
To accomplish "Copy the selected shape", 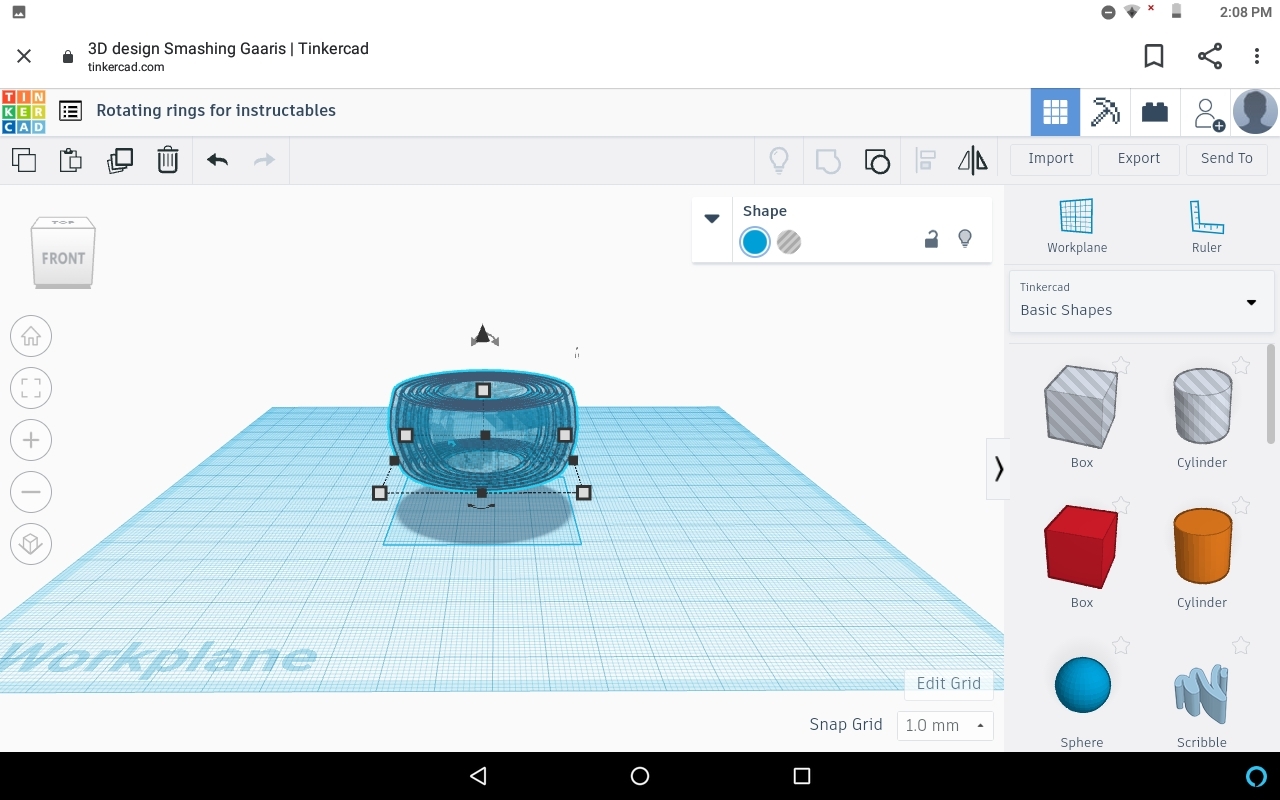I will [x=23, y=160].
